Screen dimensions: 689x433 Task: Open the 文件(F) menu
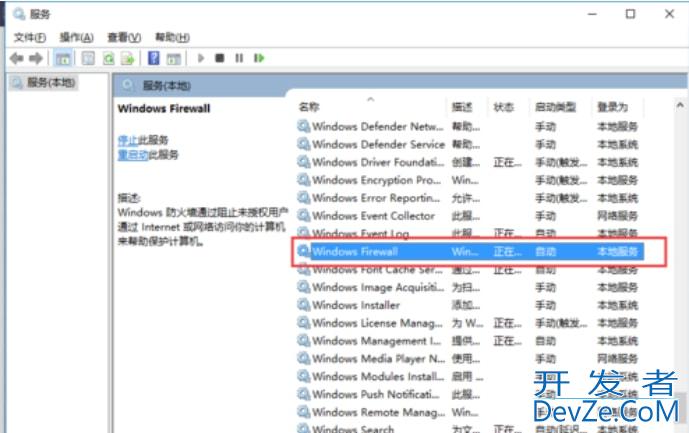29,37
